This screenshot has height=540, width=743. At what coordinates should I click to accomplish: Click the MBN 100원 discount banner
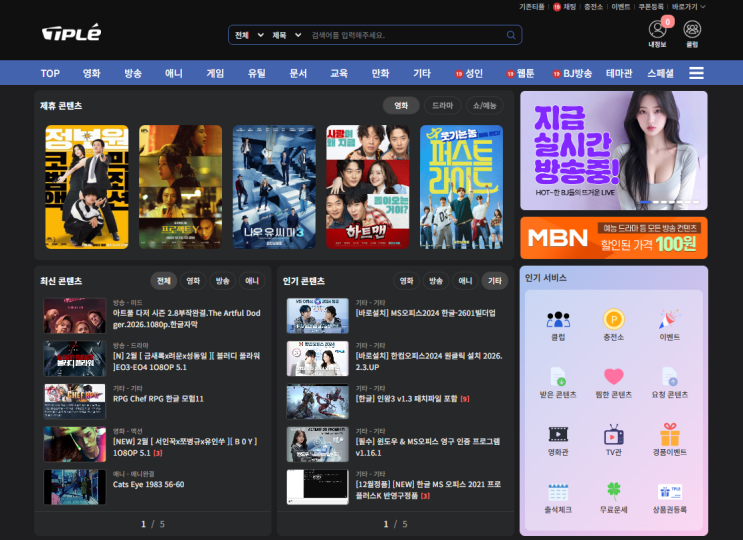coord(614,238)
